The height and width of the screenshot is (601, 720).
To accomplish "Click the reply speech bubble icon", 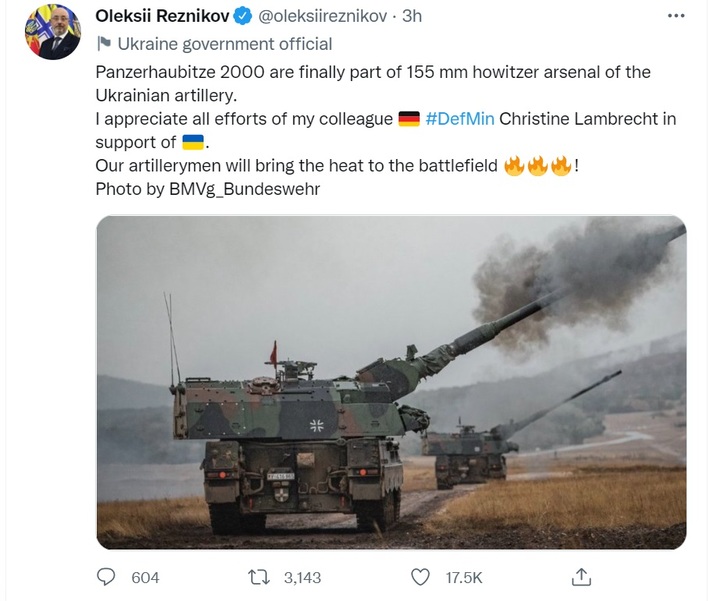I will (x=106, y=577).
